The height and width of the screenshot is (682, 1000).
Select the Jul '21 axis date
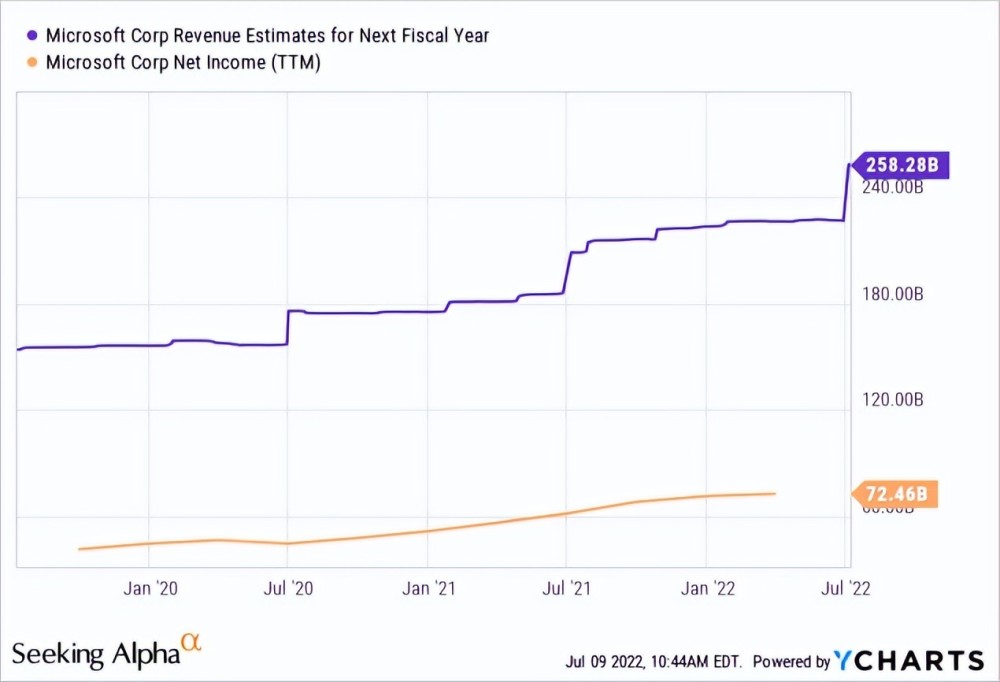click(567, 588)
